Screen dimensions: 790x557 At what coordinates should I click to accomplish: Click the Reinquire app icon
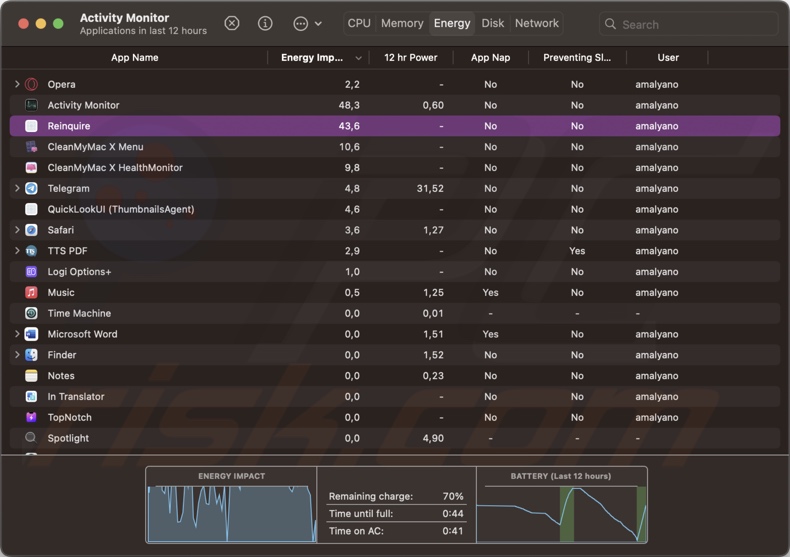click(31, 126)
